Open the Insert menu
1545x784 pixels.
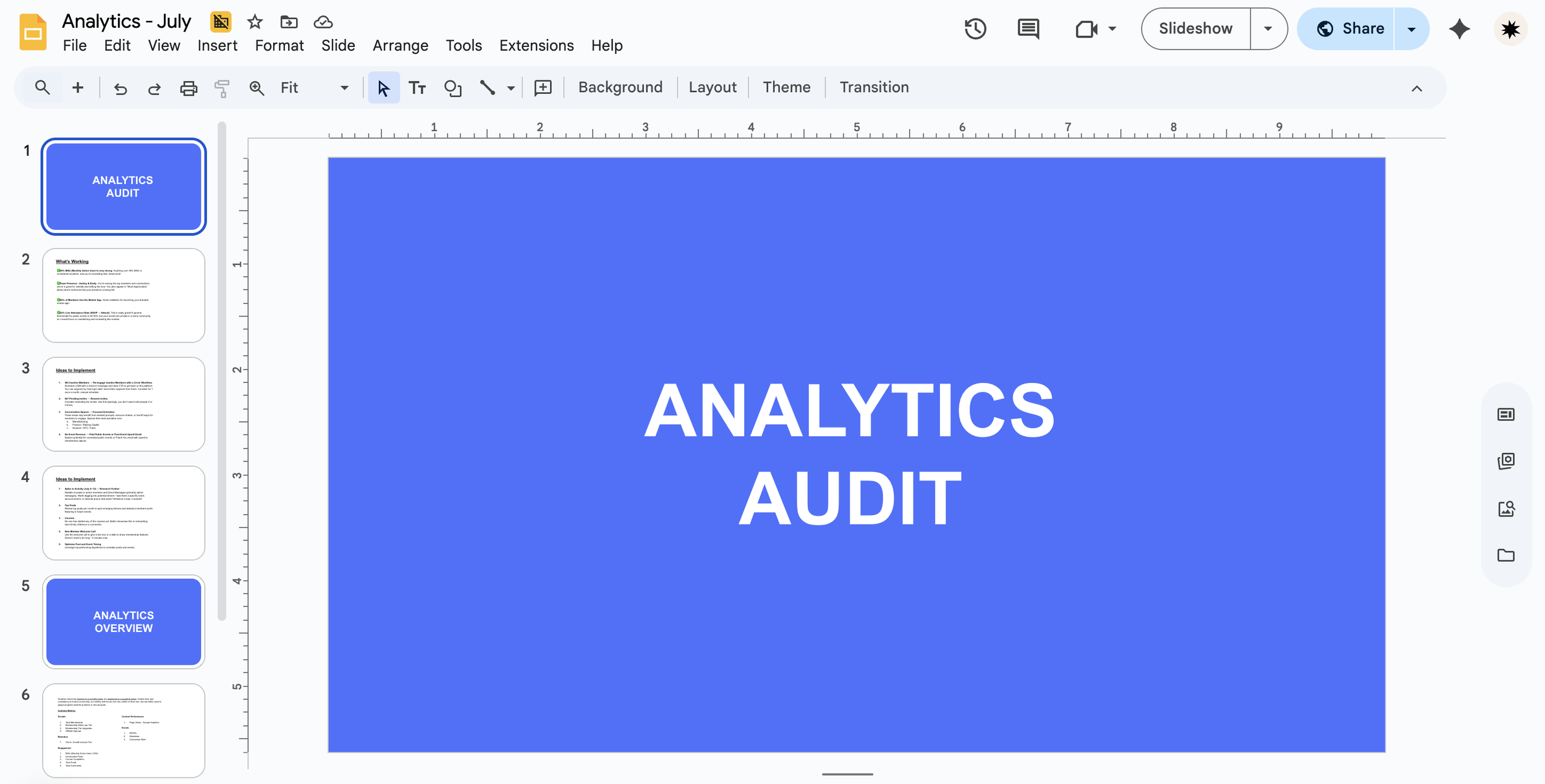(217, 46)
